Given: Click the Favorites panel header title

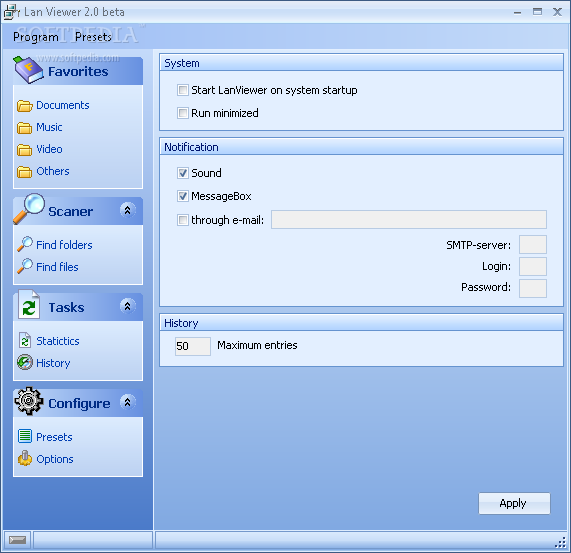Looking at the screenshot, I should click(x=78, y=71).
